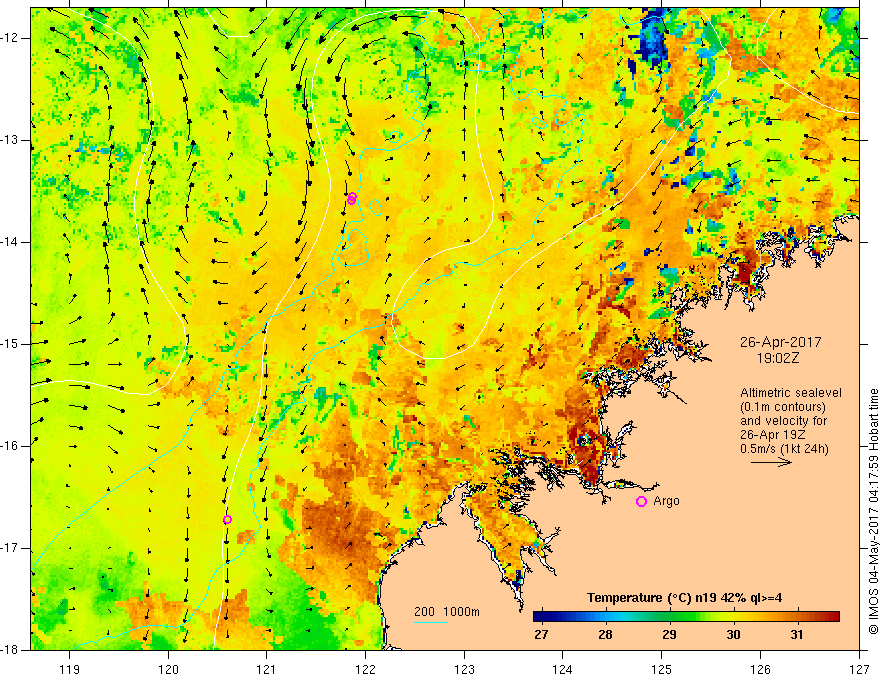Click latitude axis label '-12'
880x680 pixels.
(x=11, y=38)
